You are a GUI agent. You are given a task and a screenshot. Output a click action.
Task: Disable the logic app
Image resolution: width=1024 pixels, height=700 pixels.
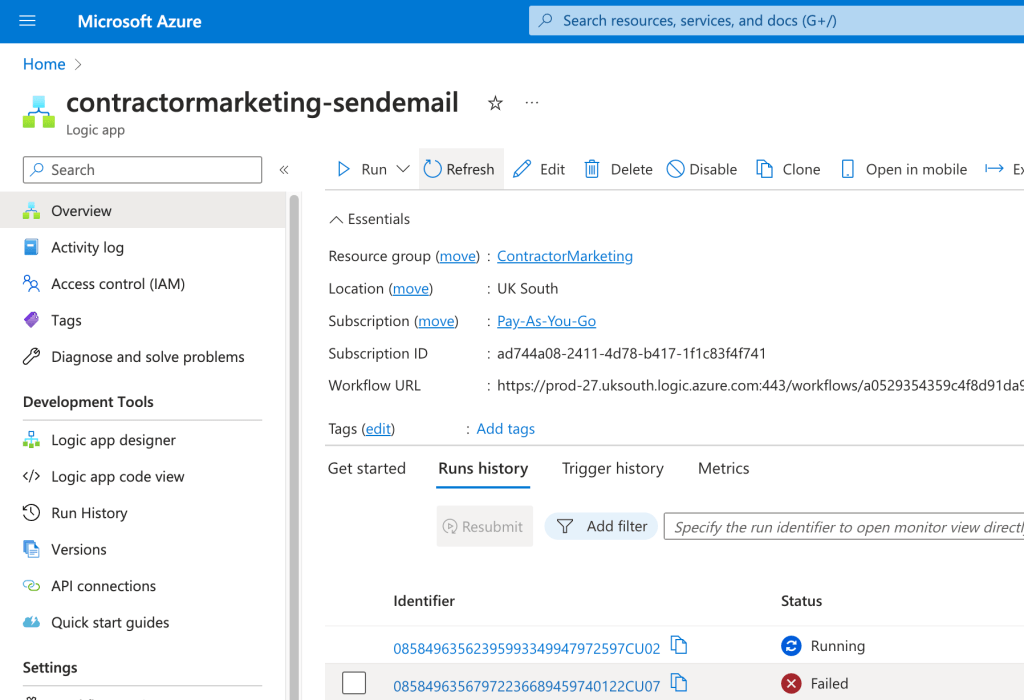click(x=702, y=169)
